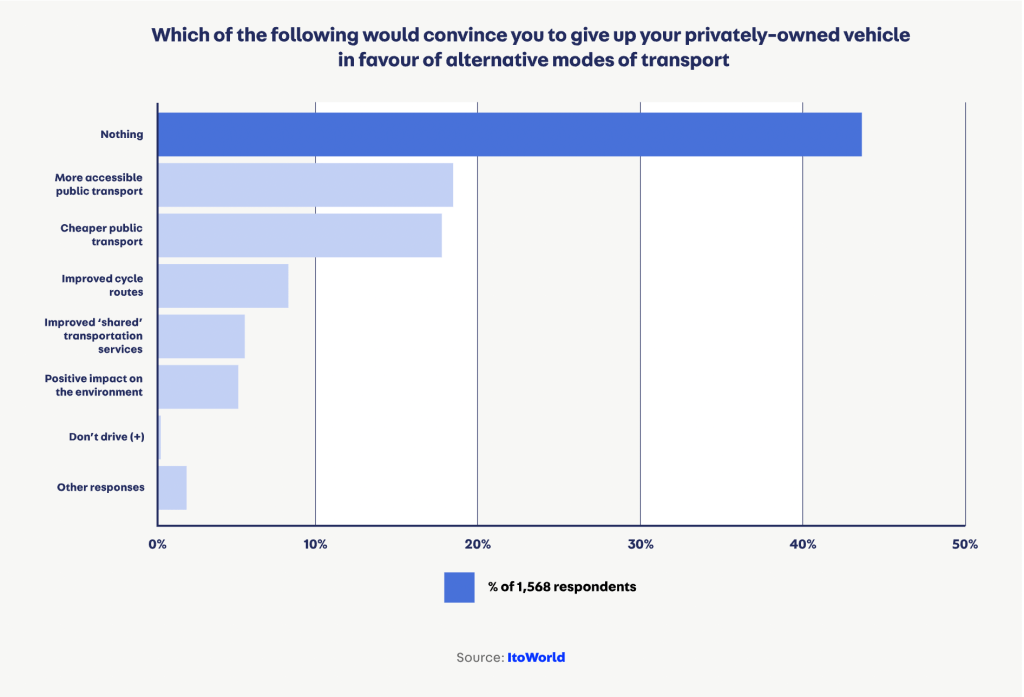Select the 'More accessible public transport' bar

306,185
